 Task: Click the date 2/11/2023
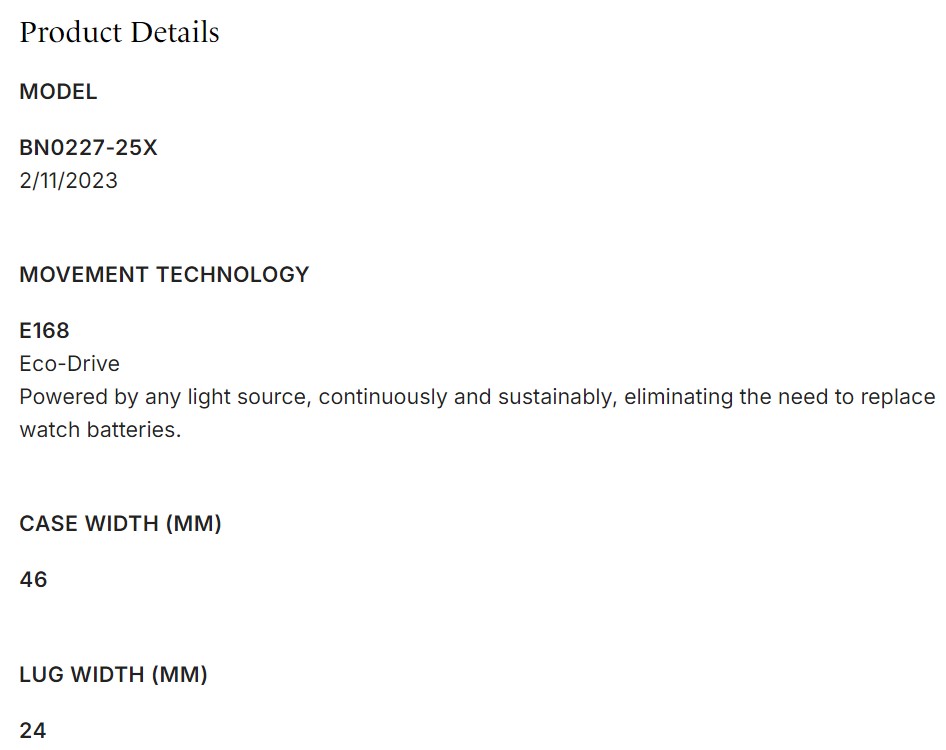coord(68,181)
